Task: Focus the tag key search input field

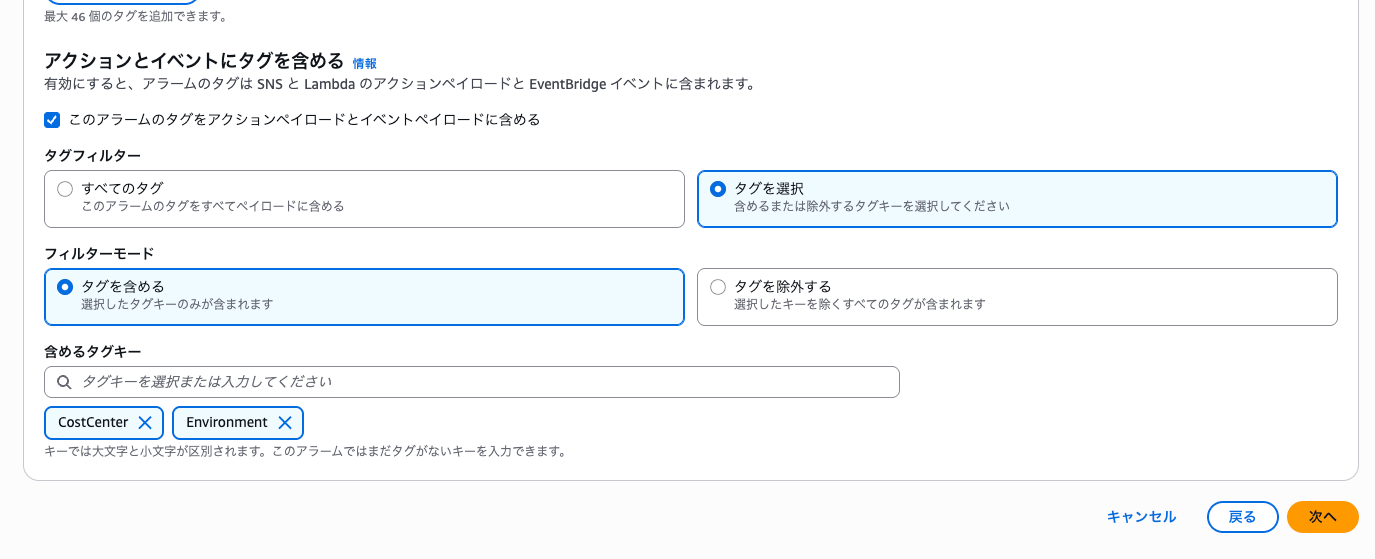Action: coord(472,382)
